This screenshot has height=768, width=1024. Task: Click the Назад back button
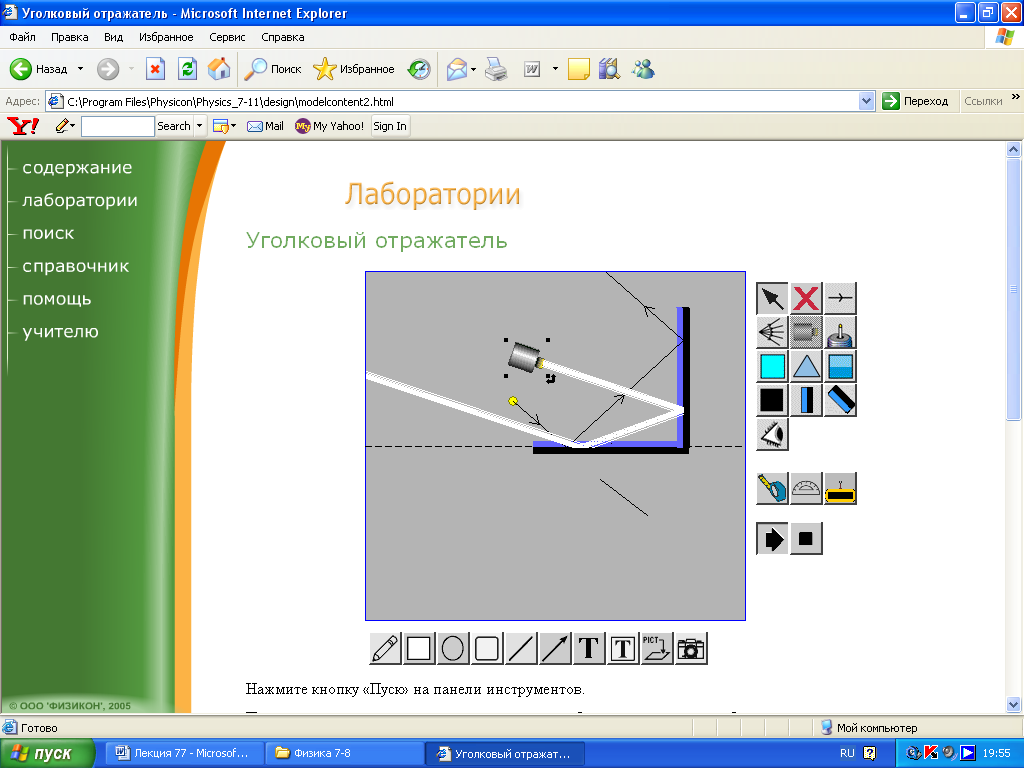39,69
